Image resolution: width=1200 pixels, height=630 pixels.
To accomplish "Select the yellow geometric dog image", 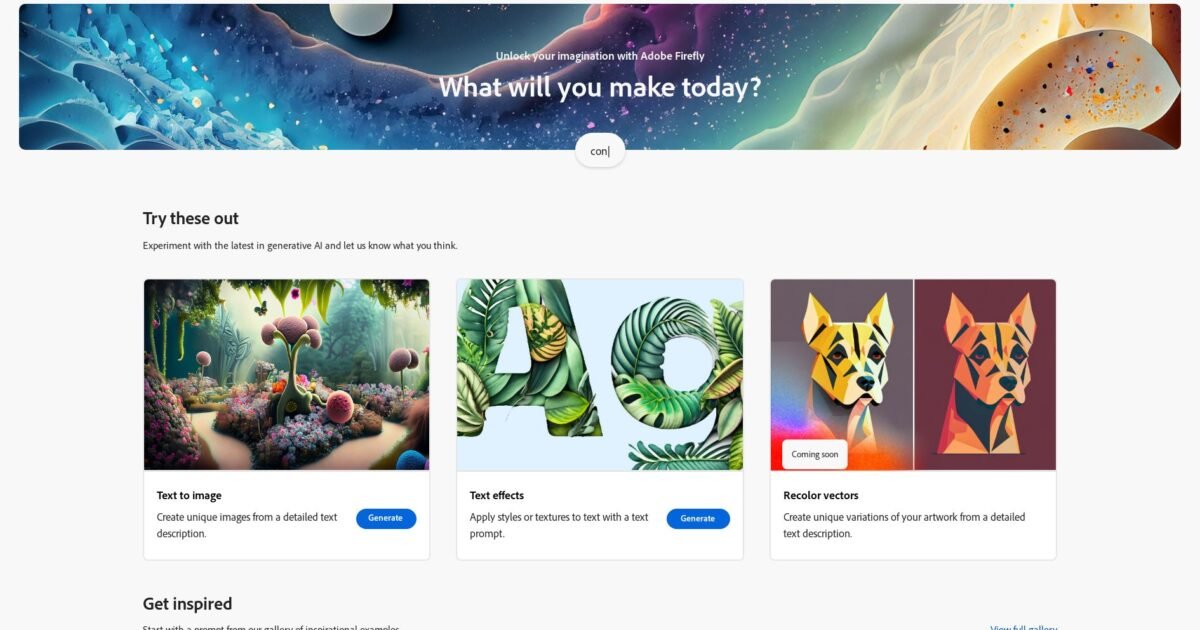I will coord(842,375).
